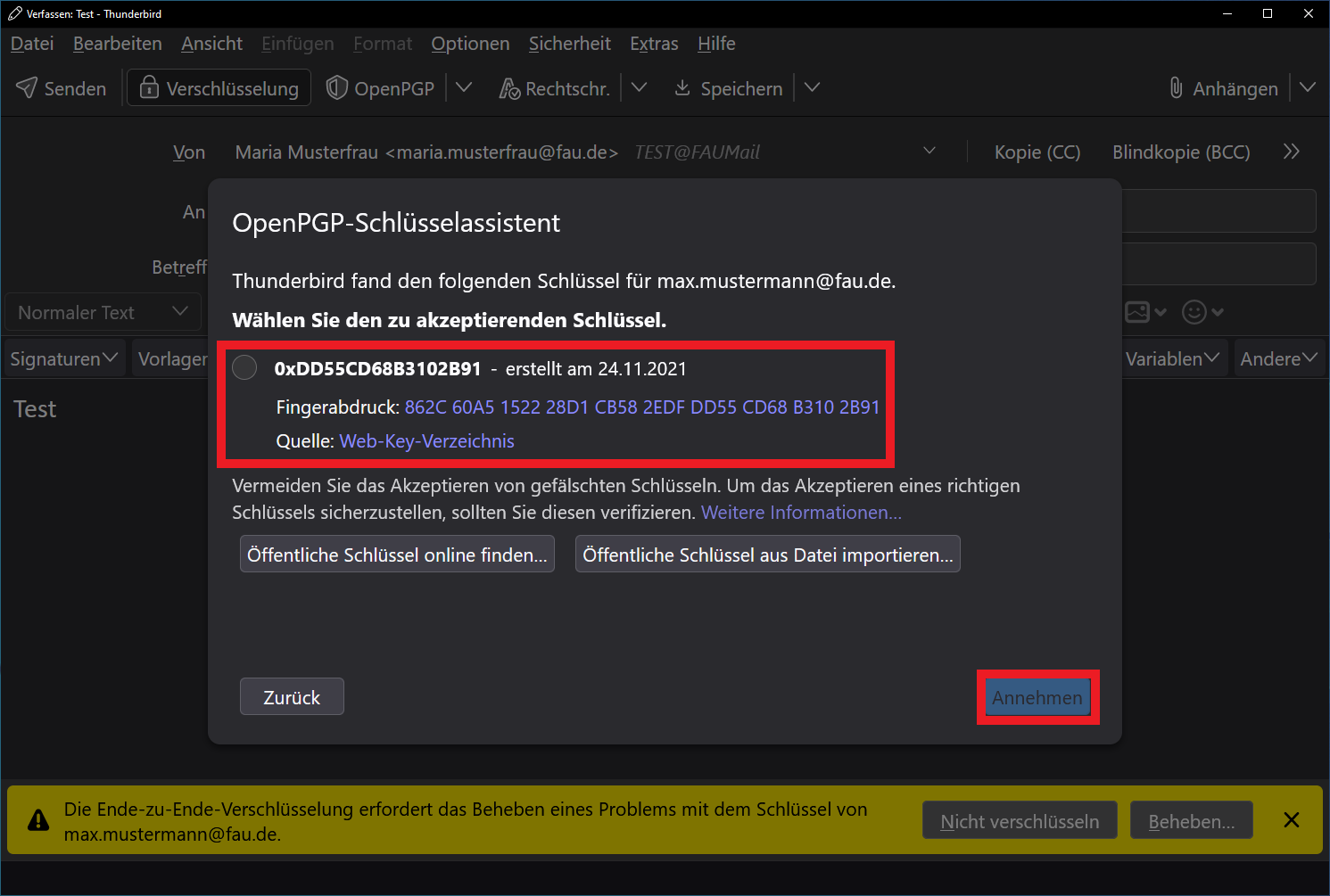Open the Extras menu

click(654, 44)
